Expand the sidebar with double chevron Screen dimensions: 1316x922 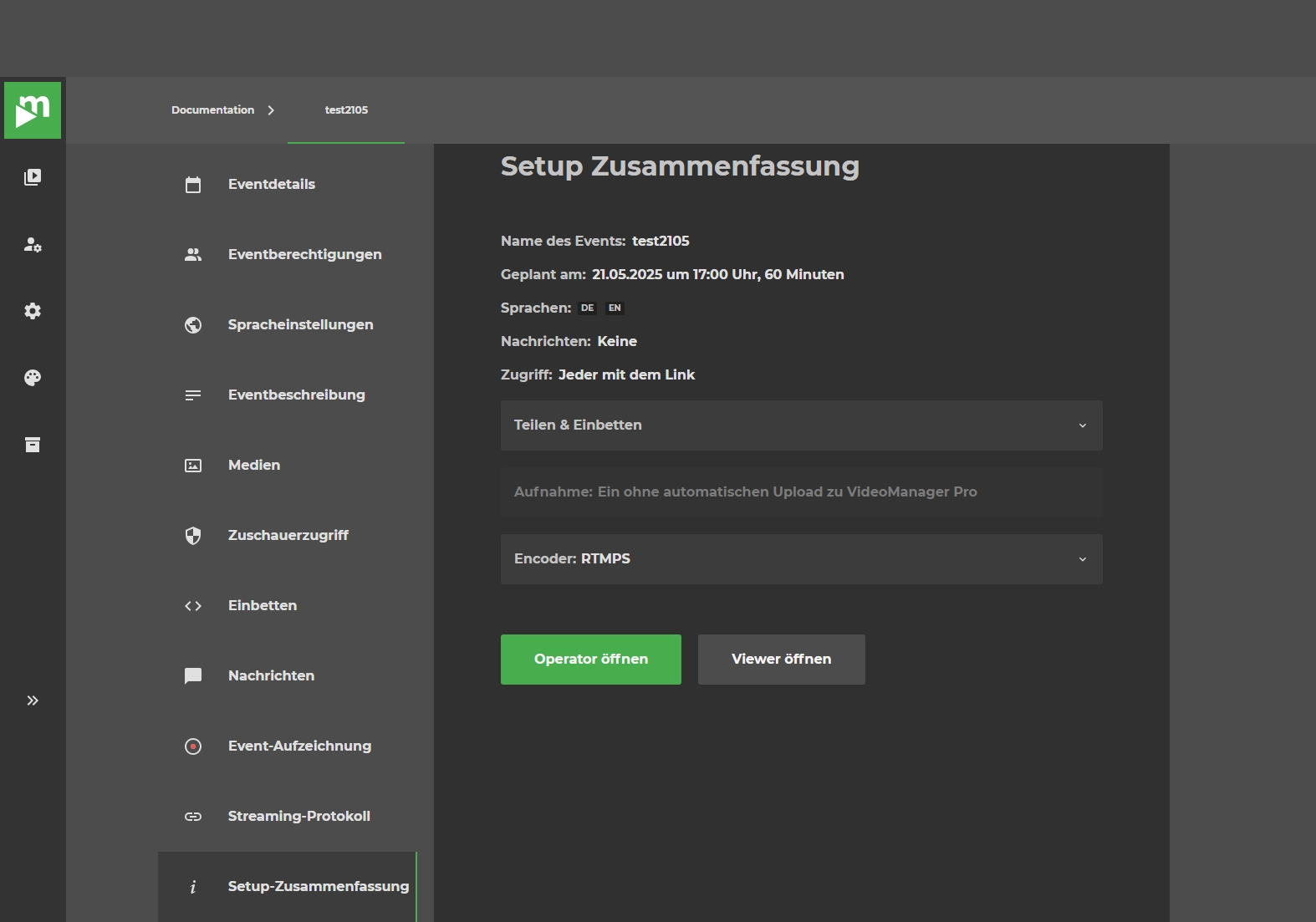[x=33, y=700]
